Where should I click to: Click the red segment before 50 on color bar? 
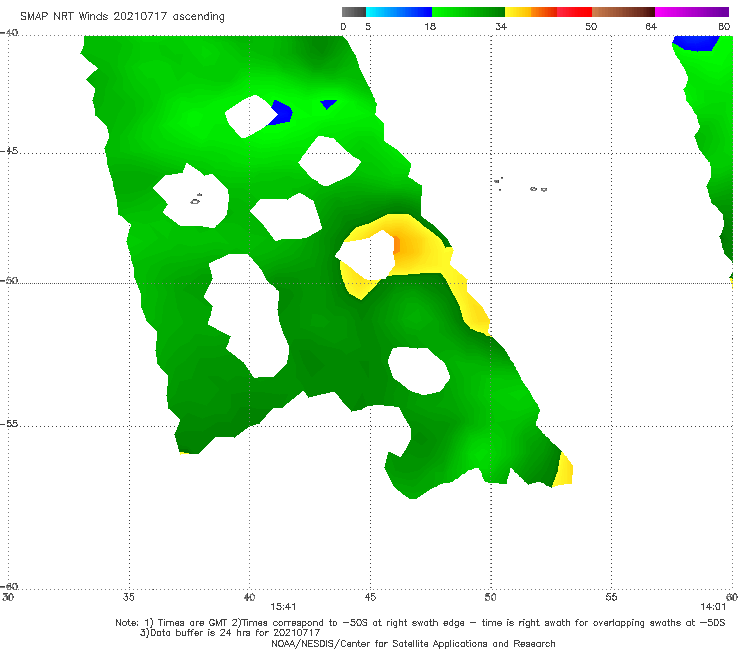point(574,12)
